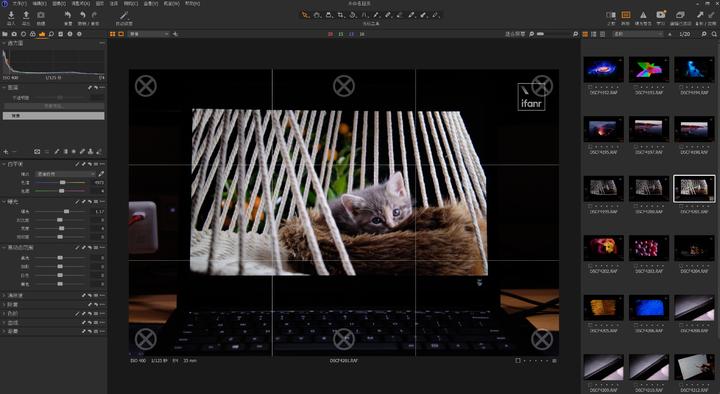Click the Edit Selected Variants icon
Image resolution: width=720 pixels, height=394 pixels.
pyautogui.click(x=680, y=15)
